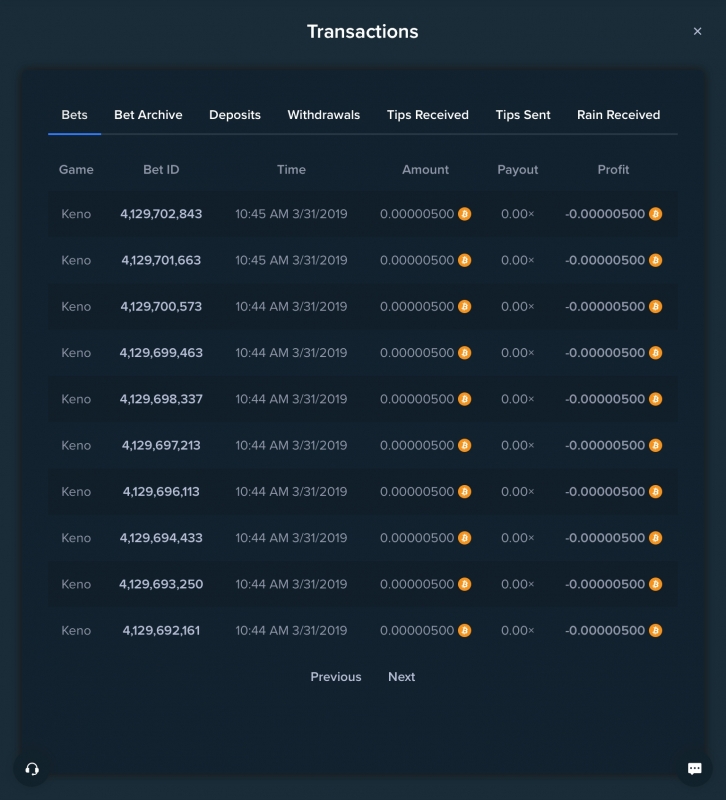
Task: Click the Game column header
Action: click(x=76, y=169)
